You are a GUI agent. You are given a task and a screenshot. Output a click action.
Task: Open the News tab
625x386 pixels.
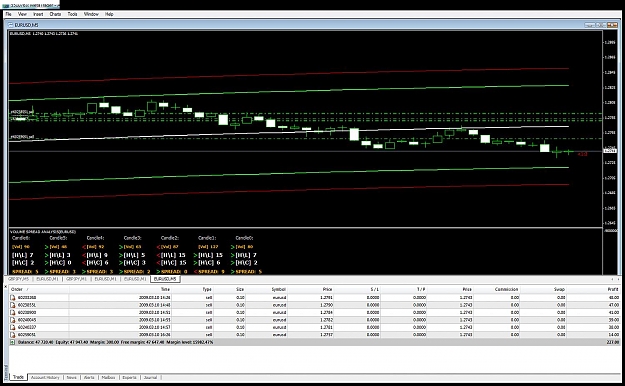coord(71,377)
